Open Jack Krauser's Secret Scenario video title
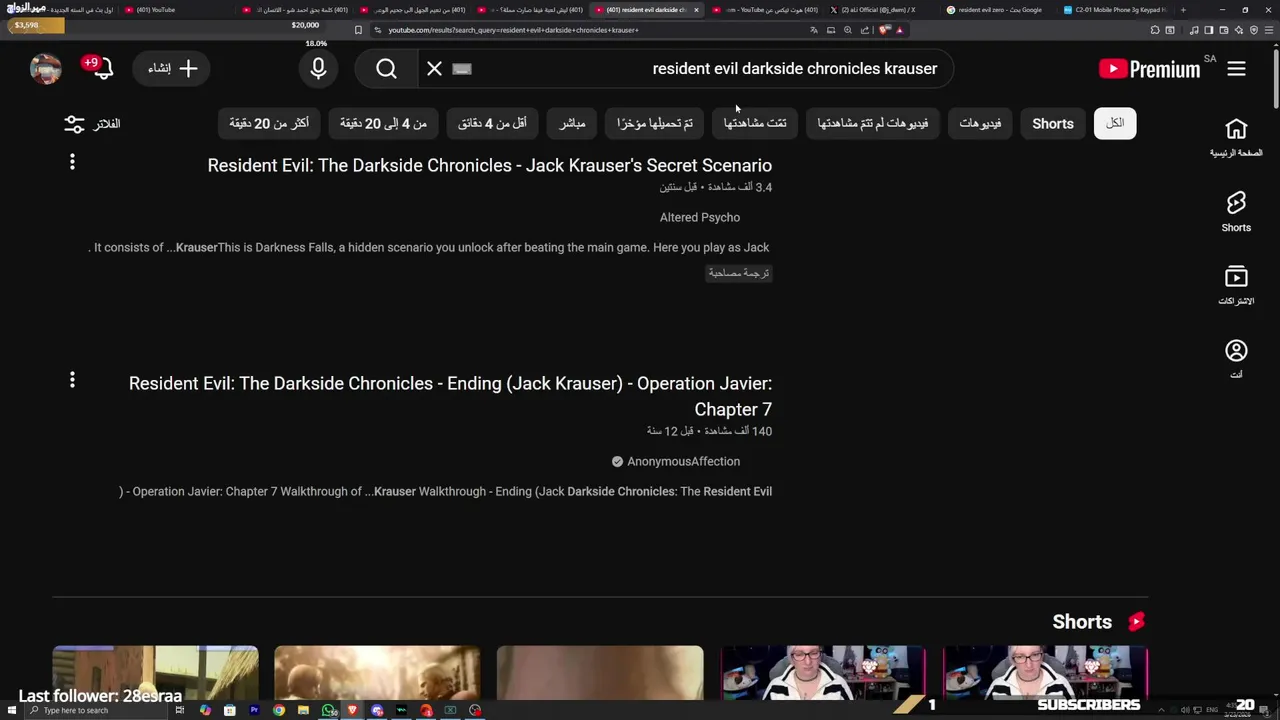The height and width of the screenshot is (720, 1280). tap(490, 165)
